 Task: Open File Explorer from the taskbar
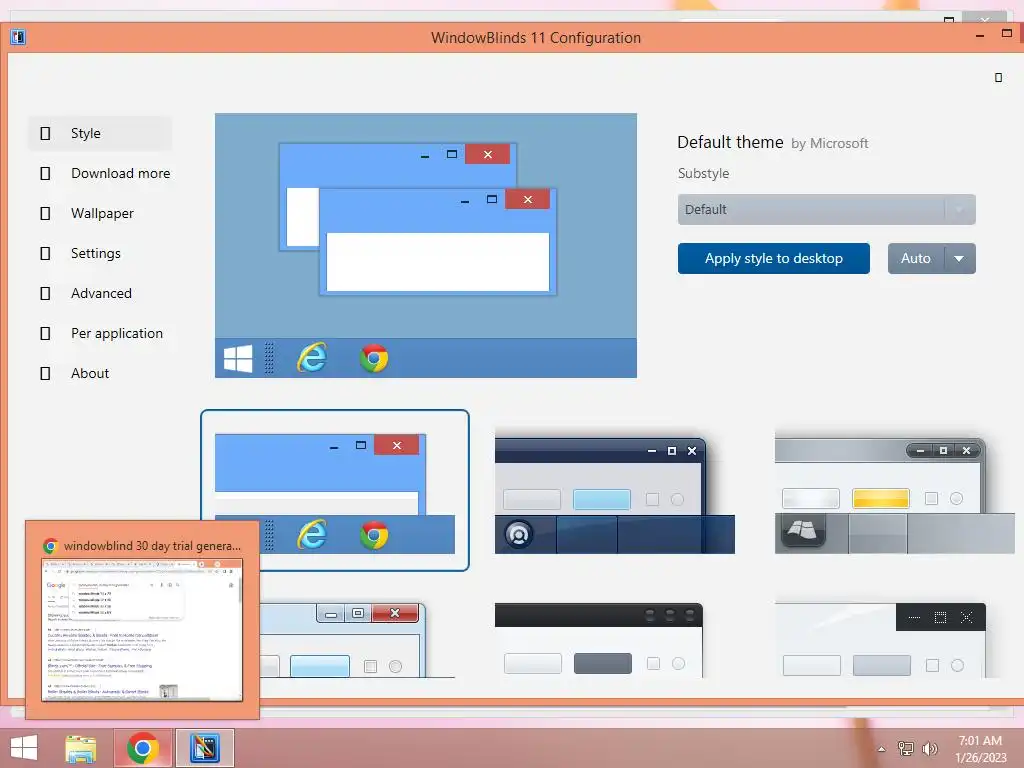(81, 748)
